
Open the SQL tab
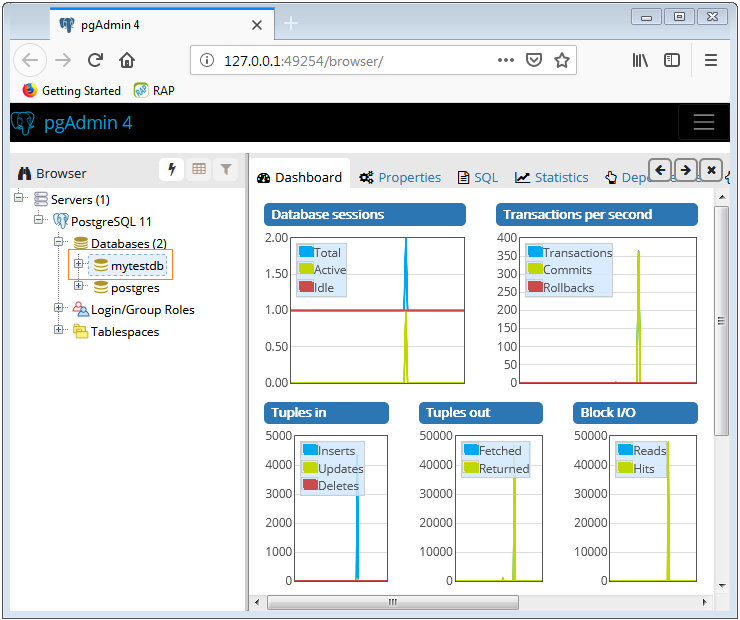tap(478, 177)
